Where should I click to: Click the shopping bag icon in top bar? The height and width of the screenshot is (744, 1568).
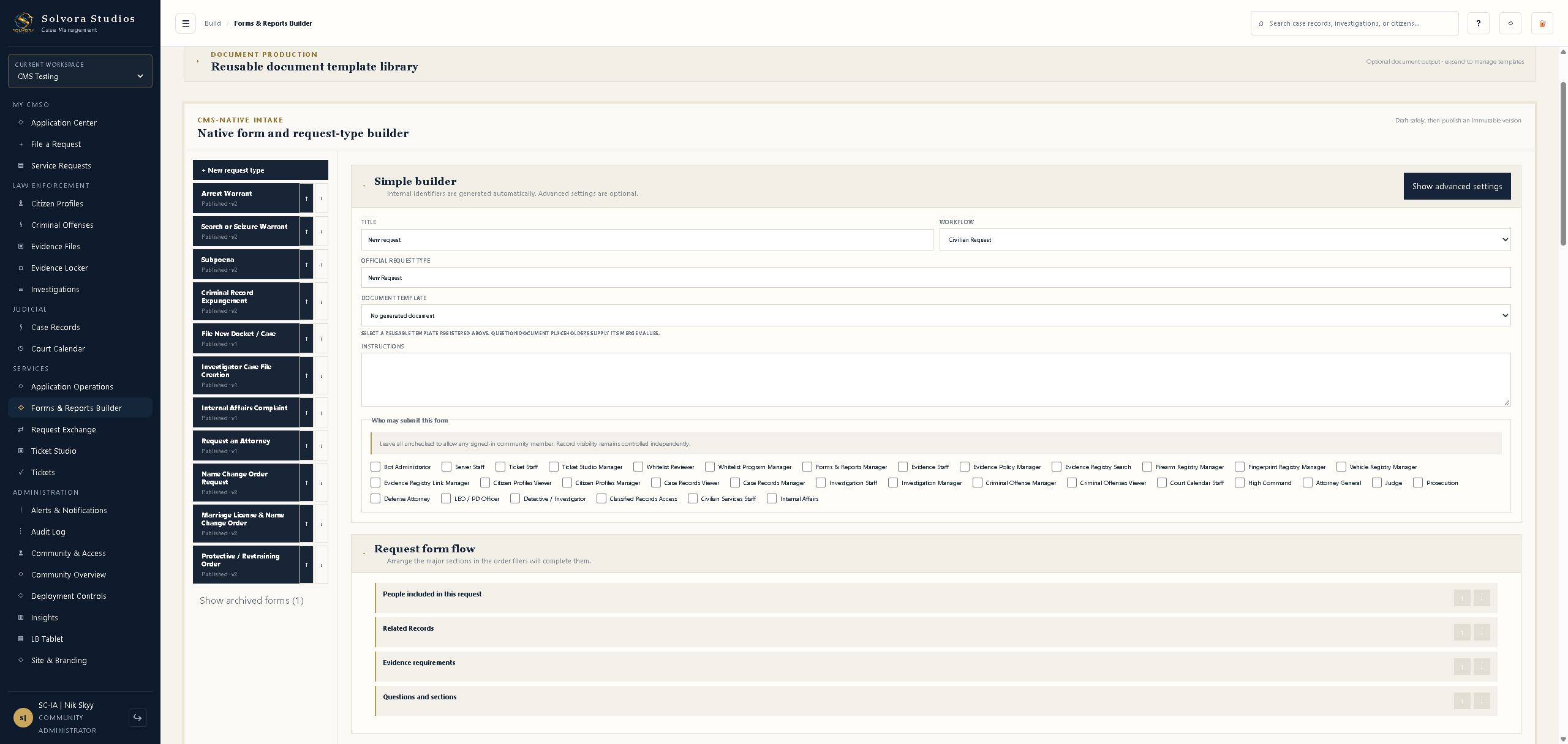coord(1542,23)
